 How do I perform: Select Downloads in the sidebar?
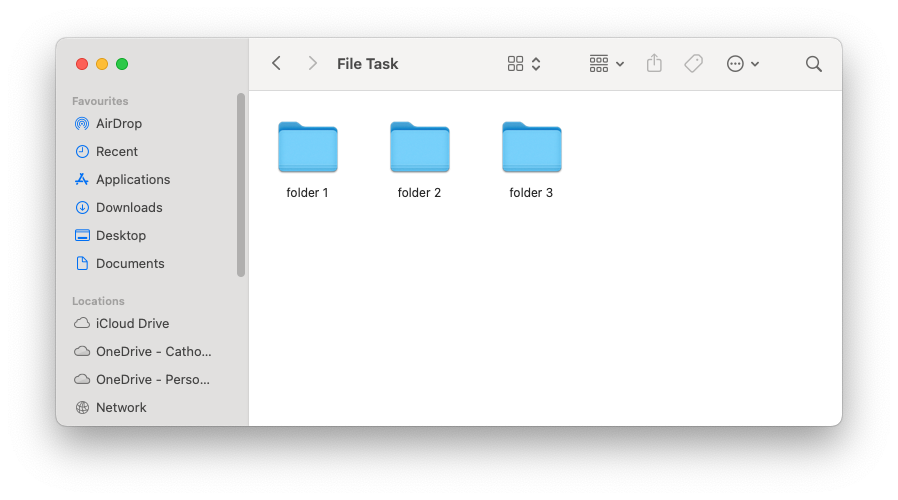pyautogui.click(x=128, y=208)
